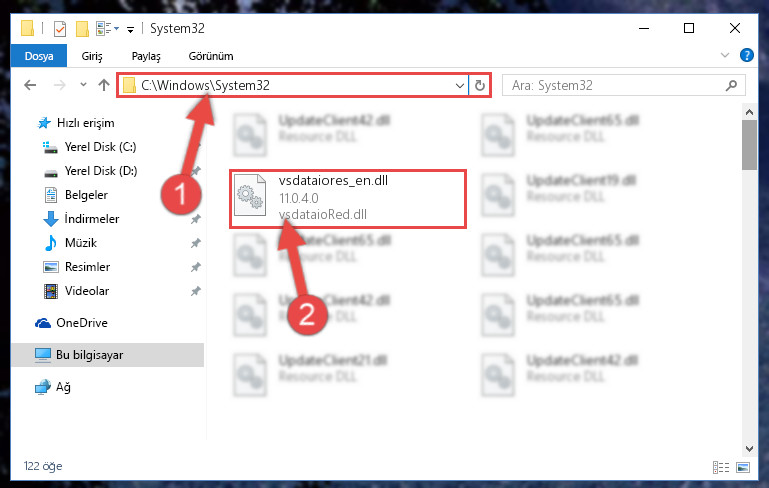Open the Görünüm ribbon tab
The image size is (769, 488).
211,56
